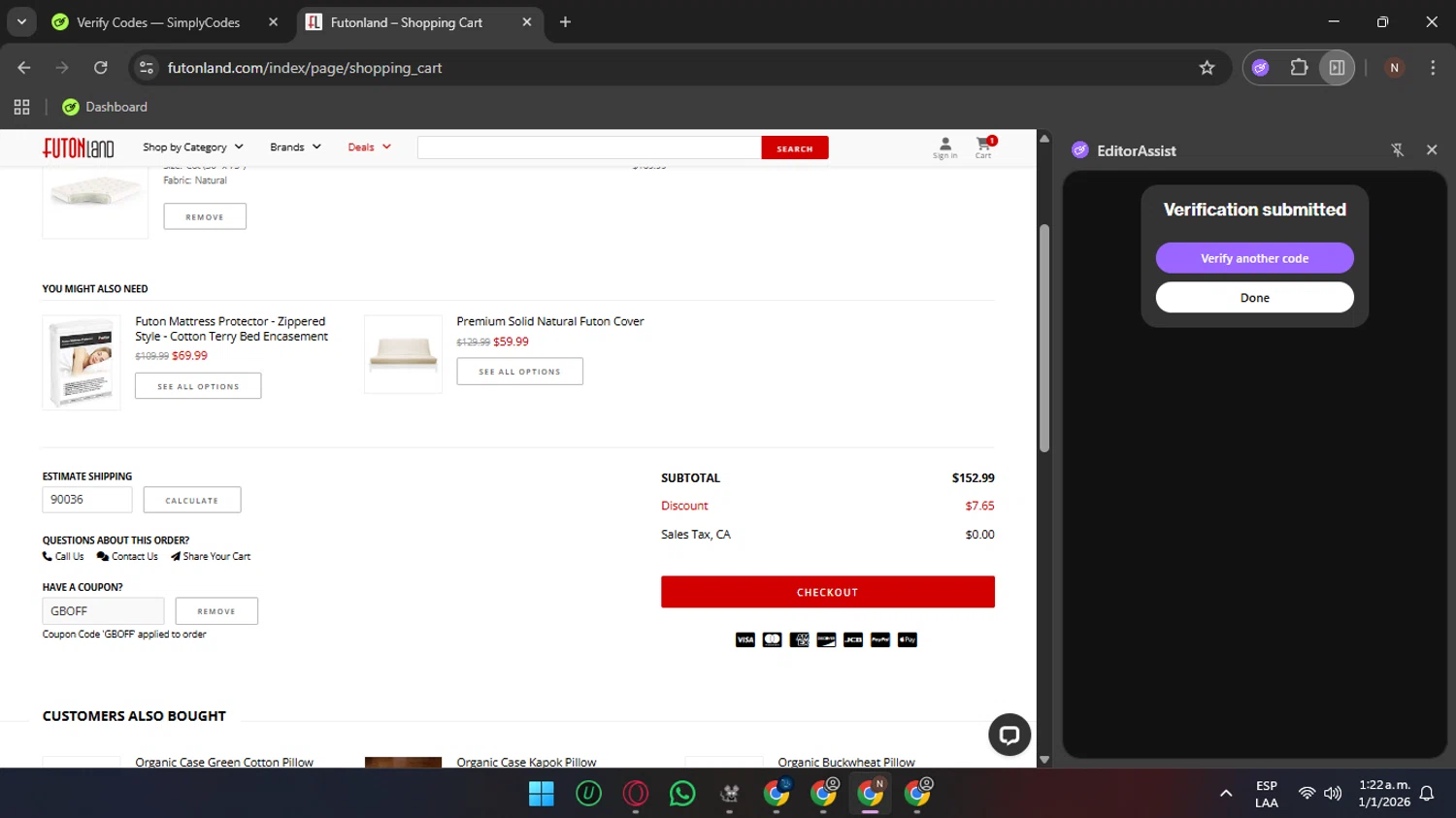Close the Futonland Shopping Cart tab
Screen dimensions: 1456x818
527,22
